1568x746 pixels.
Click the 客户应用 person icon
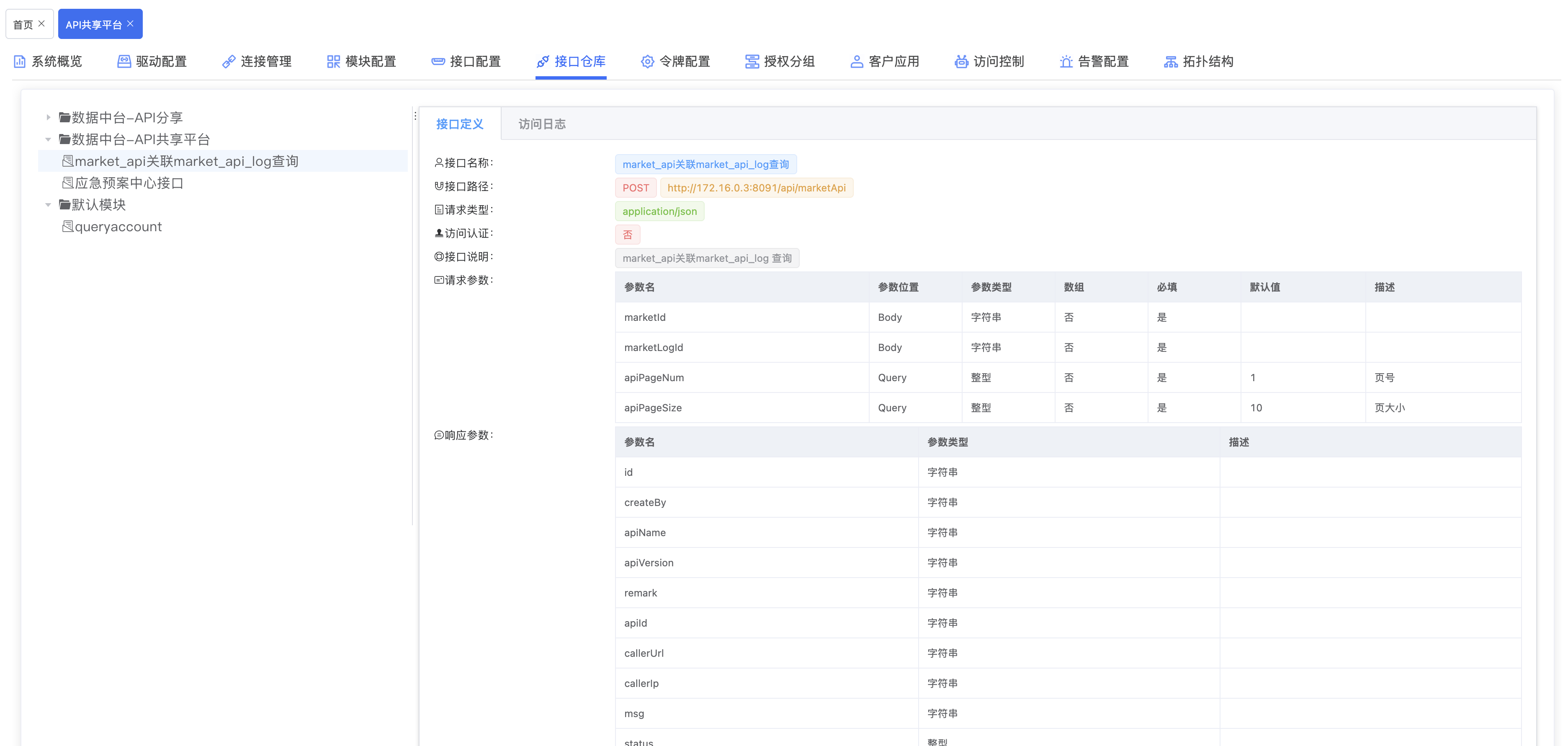point(857,62)
